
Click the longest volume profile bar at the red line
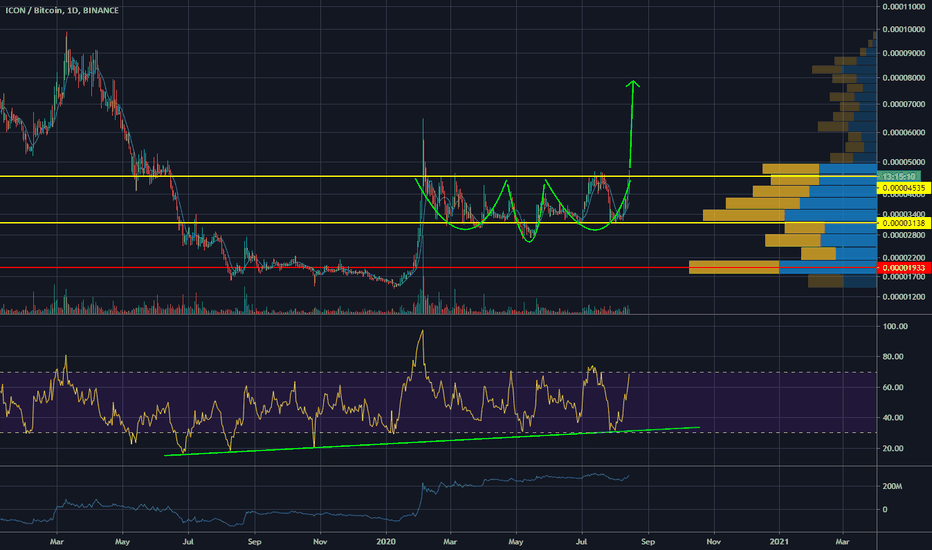coord(783,267)
